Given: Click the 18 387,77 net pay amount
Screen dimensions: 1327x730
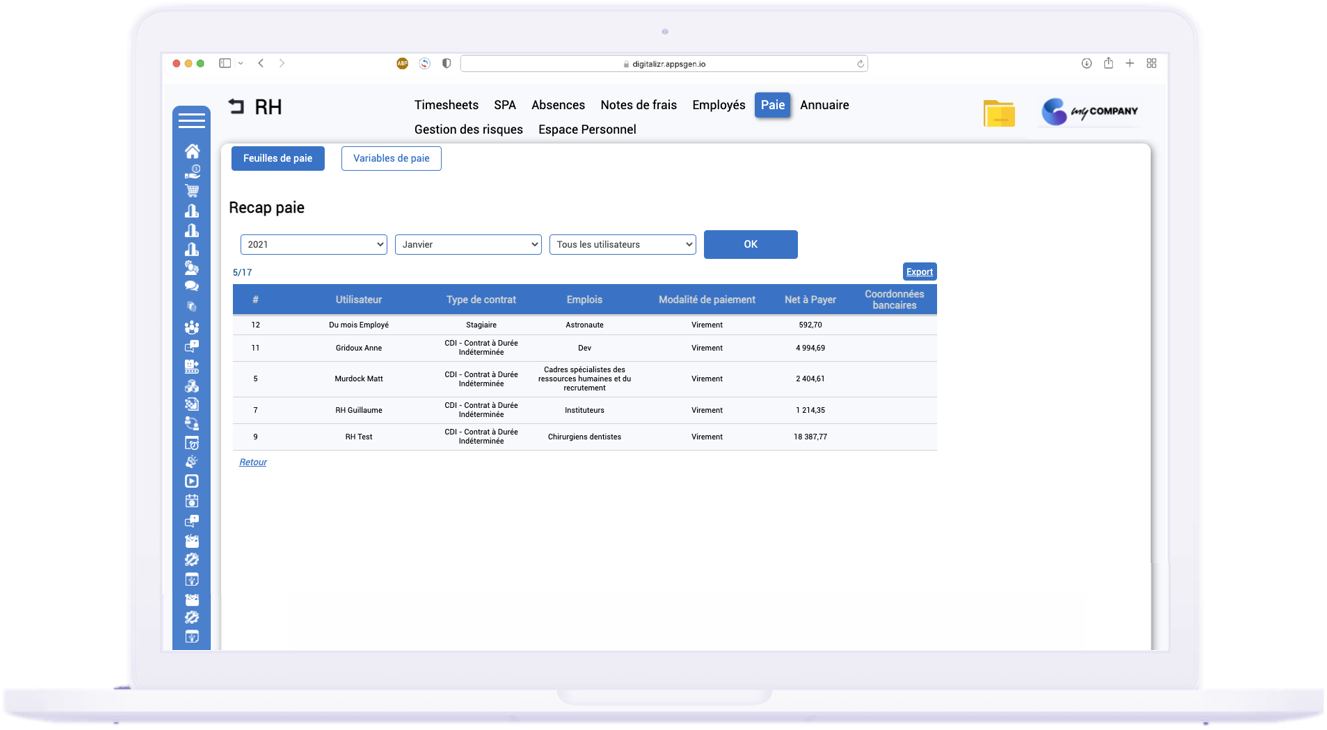Looking at the screenshot, I should click(810, 437).
